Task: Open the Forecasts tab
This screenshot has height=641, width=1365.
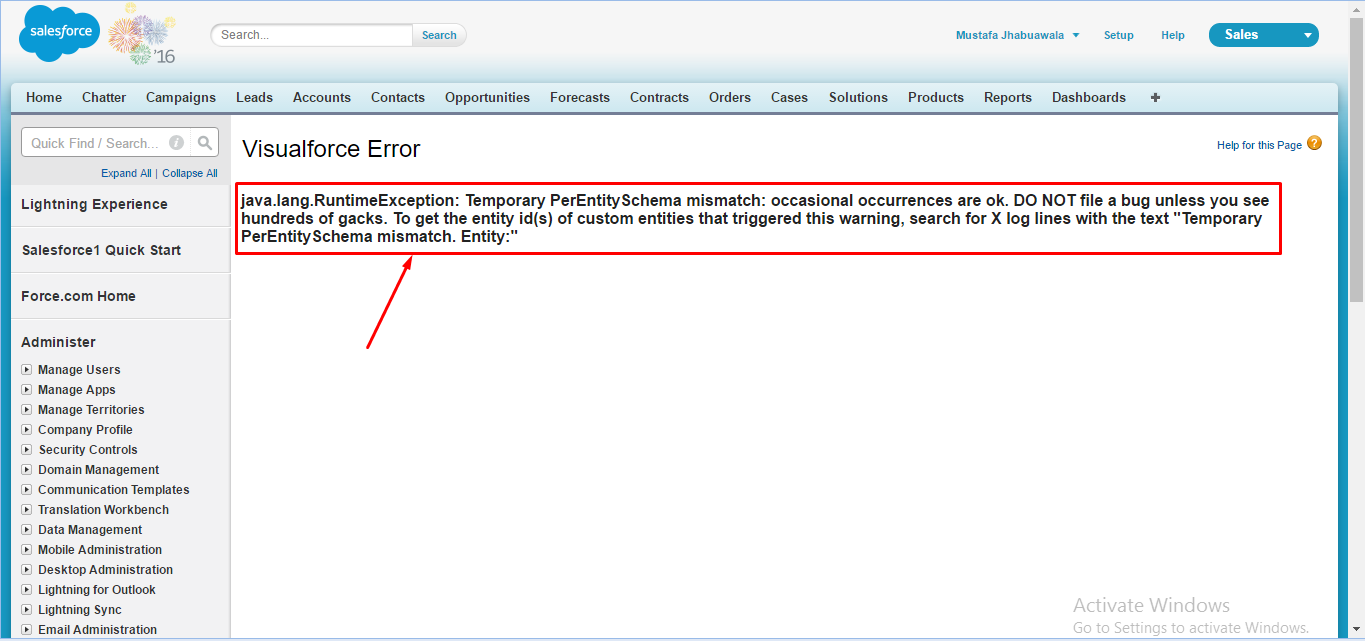Action: pyautogui.click(x=580, y=98)
